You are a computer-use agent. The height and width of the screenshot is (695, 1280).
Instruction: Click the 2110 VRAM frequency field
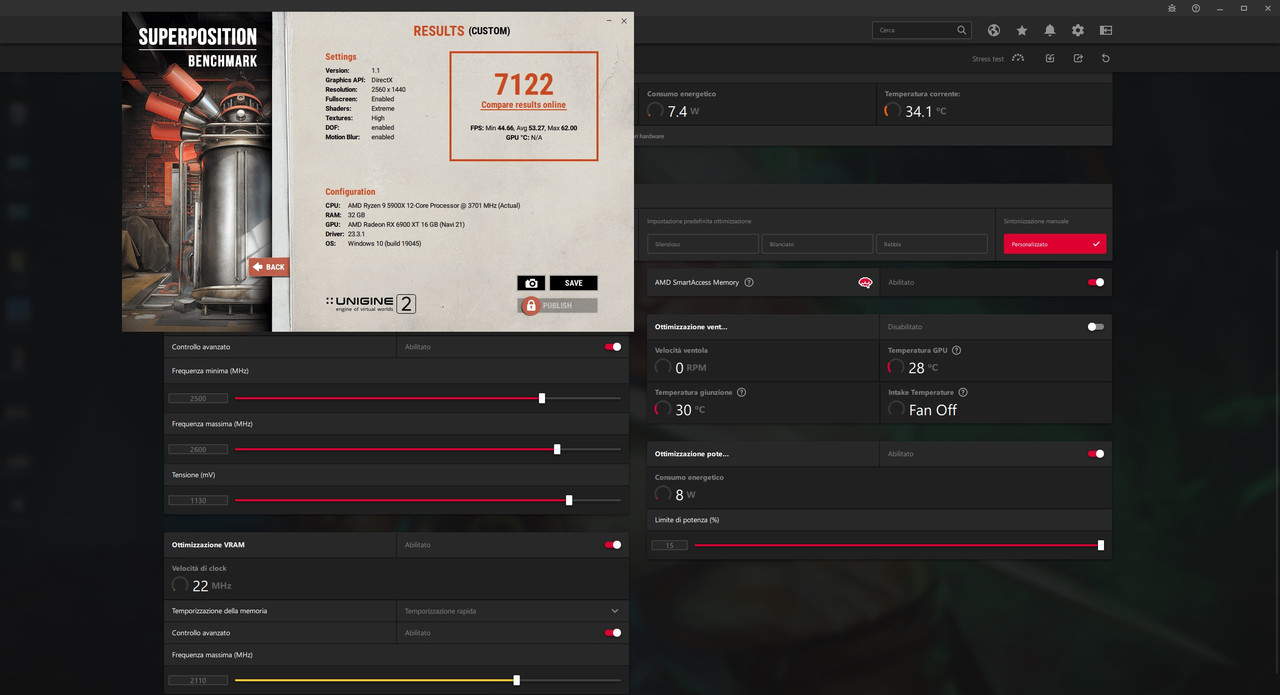198,680
